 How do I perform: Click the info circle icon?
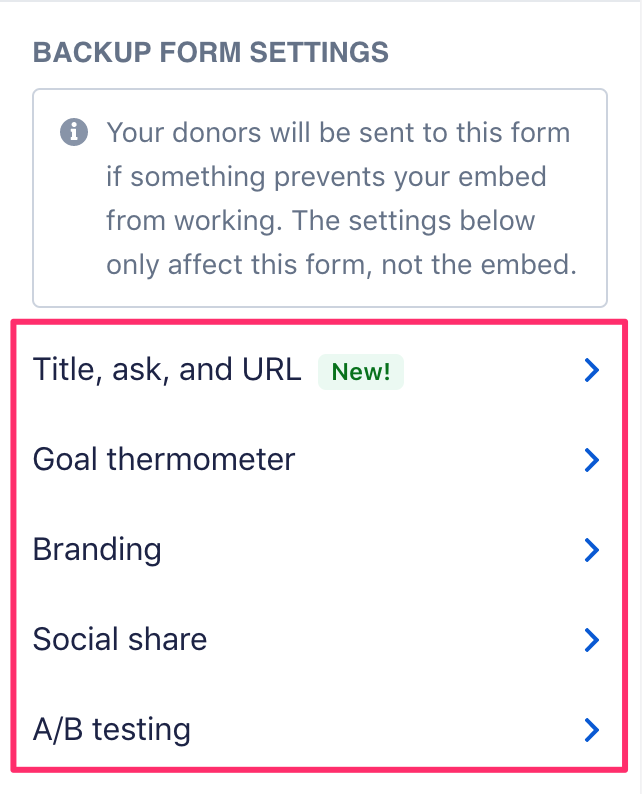click(x=74, y=133)
